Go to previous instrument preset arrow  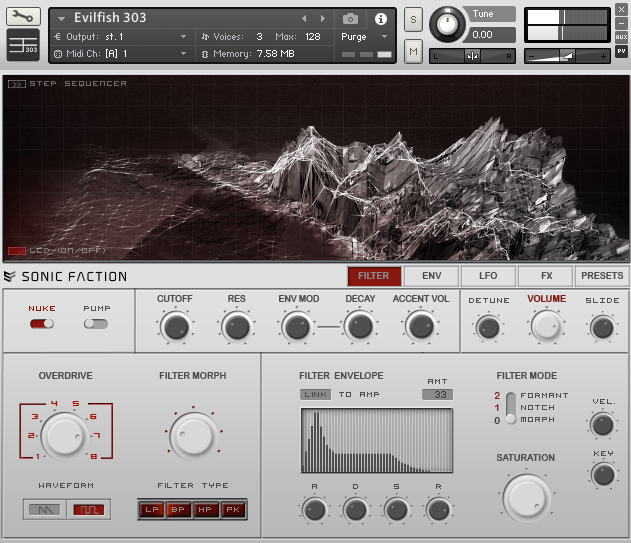pyautogui.click(x=305, y=19)
